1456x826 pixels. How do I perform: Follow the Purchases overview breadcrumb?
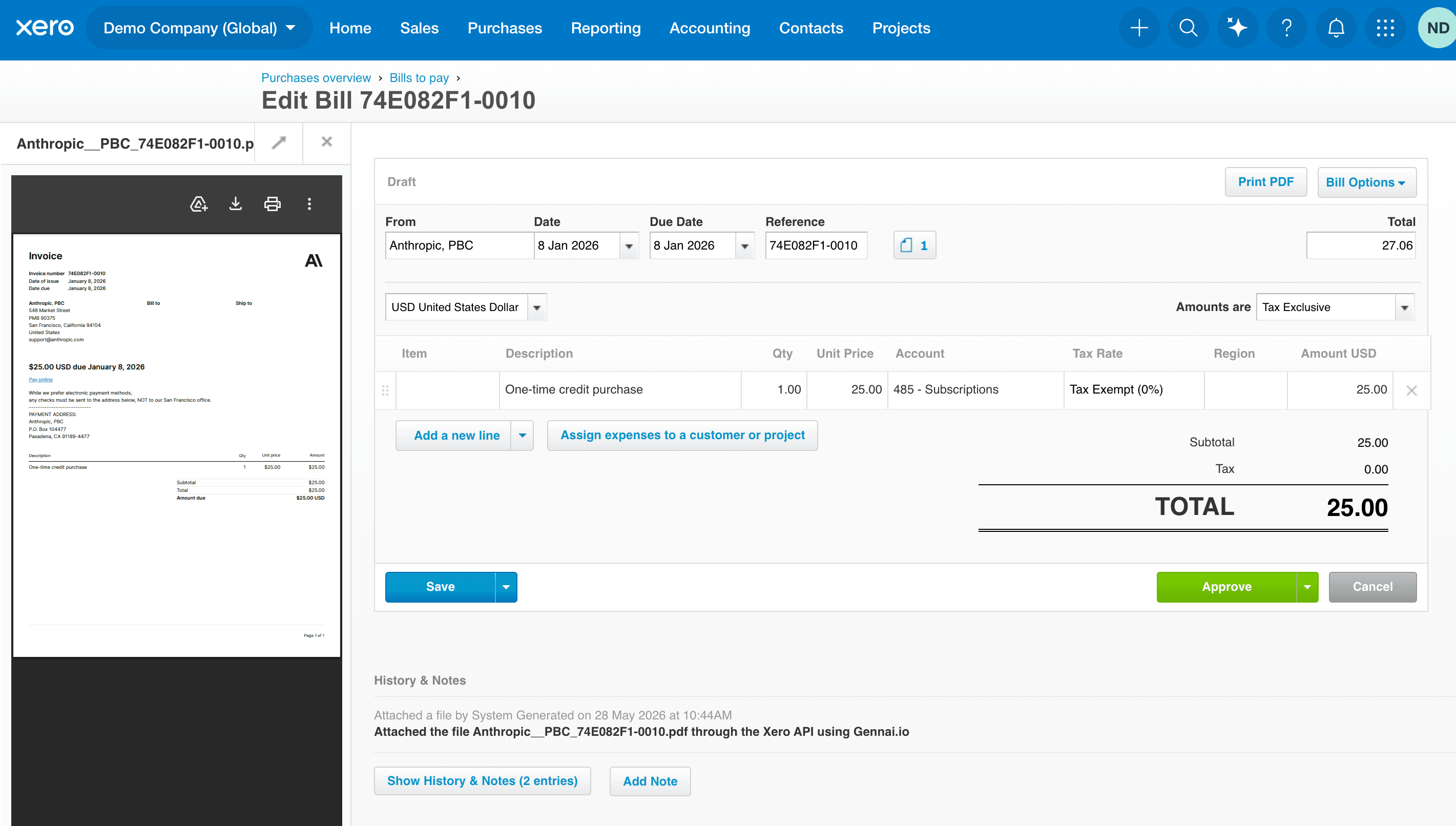pyautogui.click(x=316, y=78)
